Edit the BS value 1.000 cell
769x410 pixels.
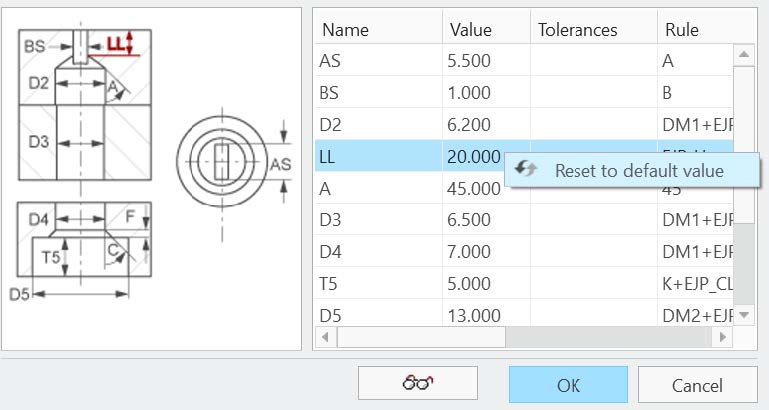pyautogui.click(x=471, y=92)
